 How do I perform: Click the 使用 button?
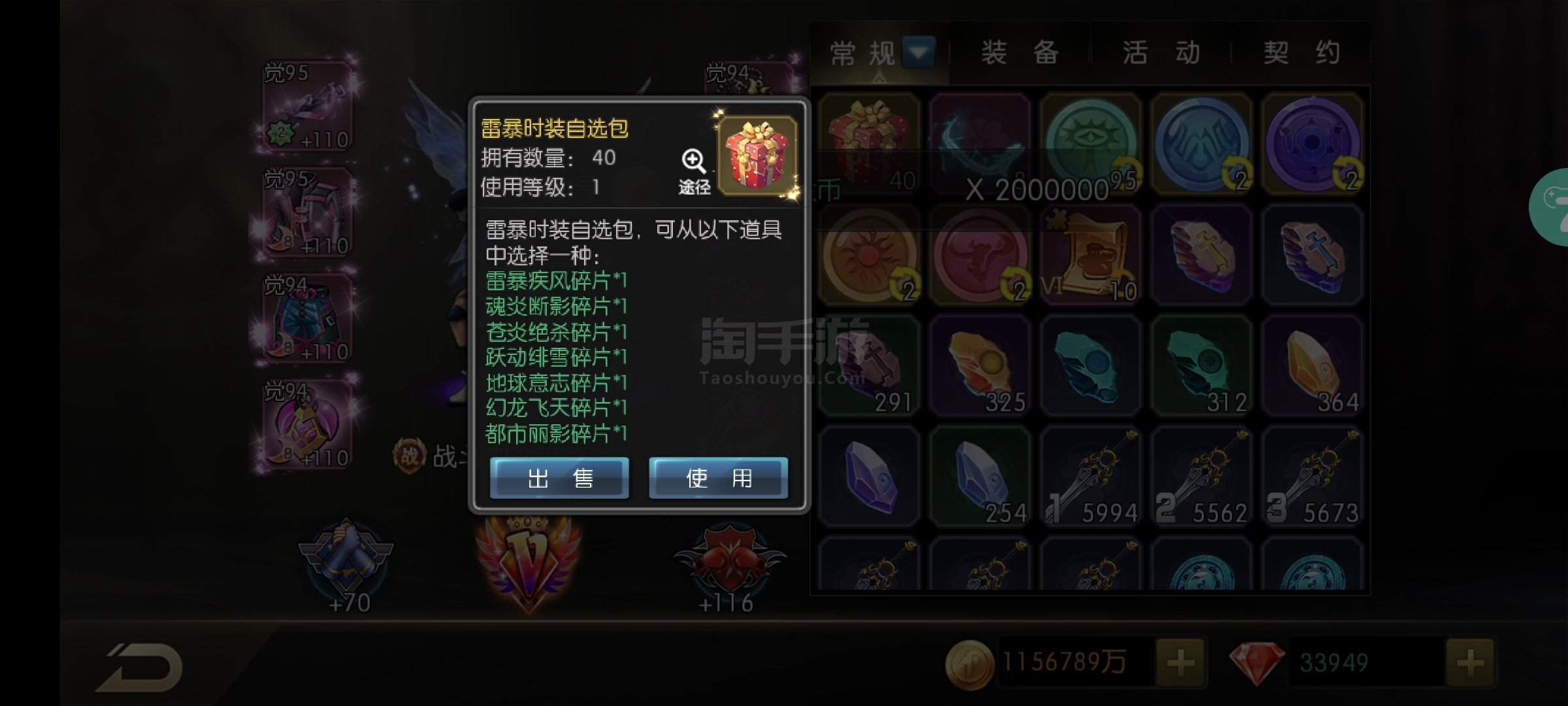[x=719, y=479]
